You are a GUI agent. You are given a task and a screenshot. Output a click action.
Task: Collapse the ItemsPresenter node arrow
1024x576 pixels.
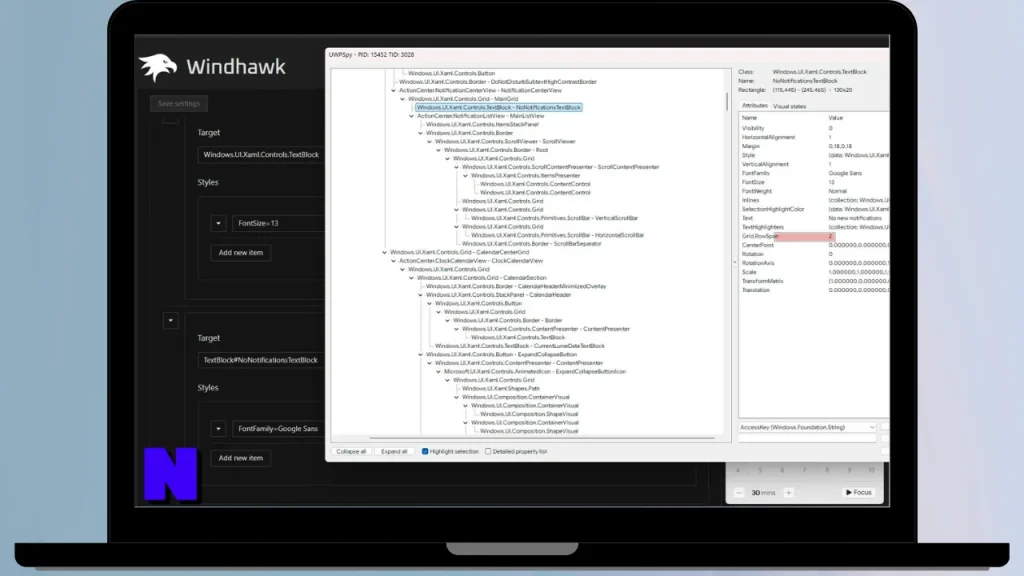(x=466, y=176)
